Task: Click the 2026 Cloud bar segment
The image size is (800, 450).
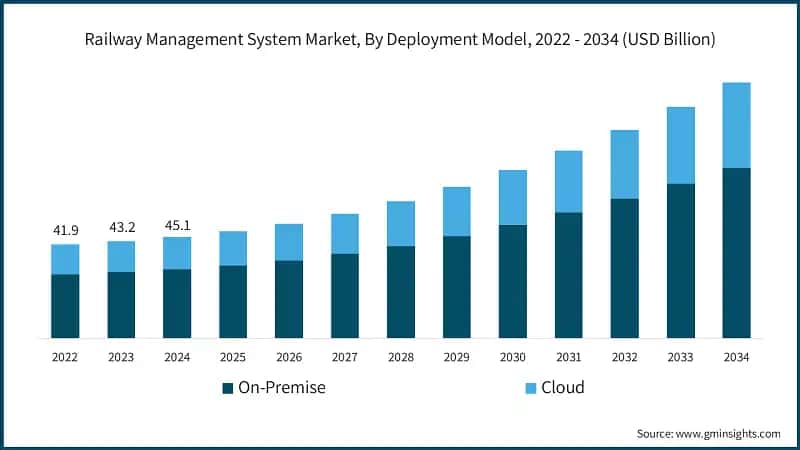Action: (289, 242)
